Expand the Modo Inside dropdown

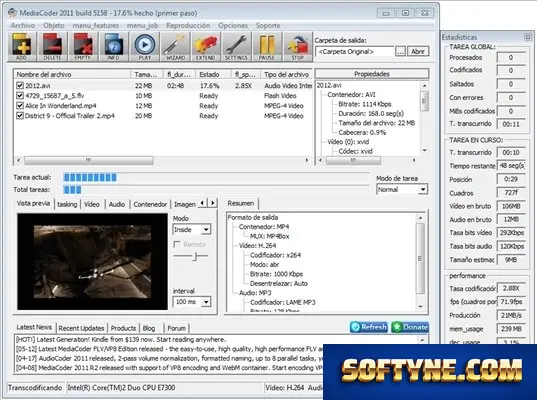192,229
